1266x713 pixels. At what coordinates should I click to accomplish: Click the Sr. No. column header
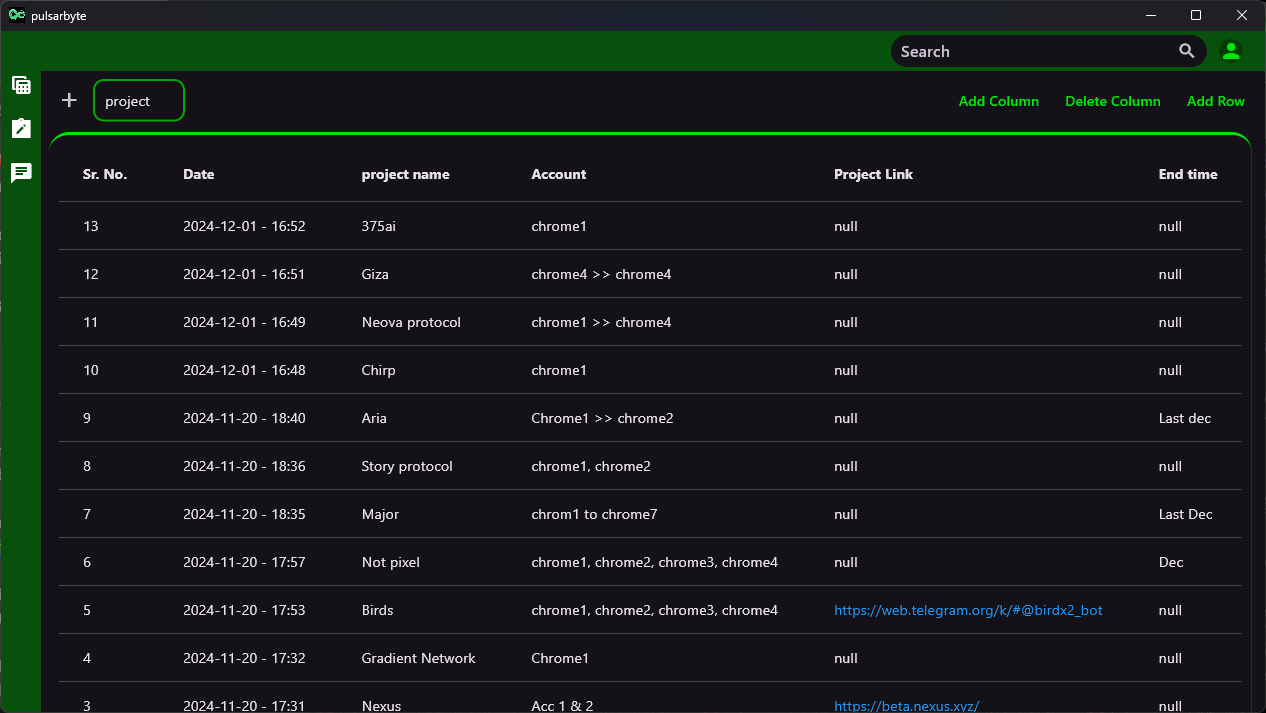coord(105,174)
